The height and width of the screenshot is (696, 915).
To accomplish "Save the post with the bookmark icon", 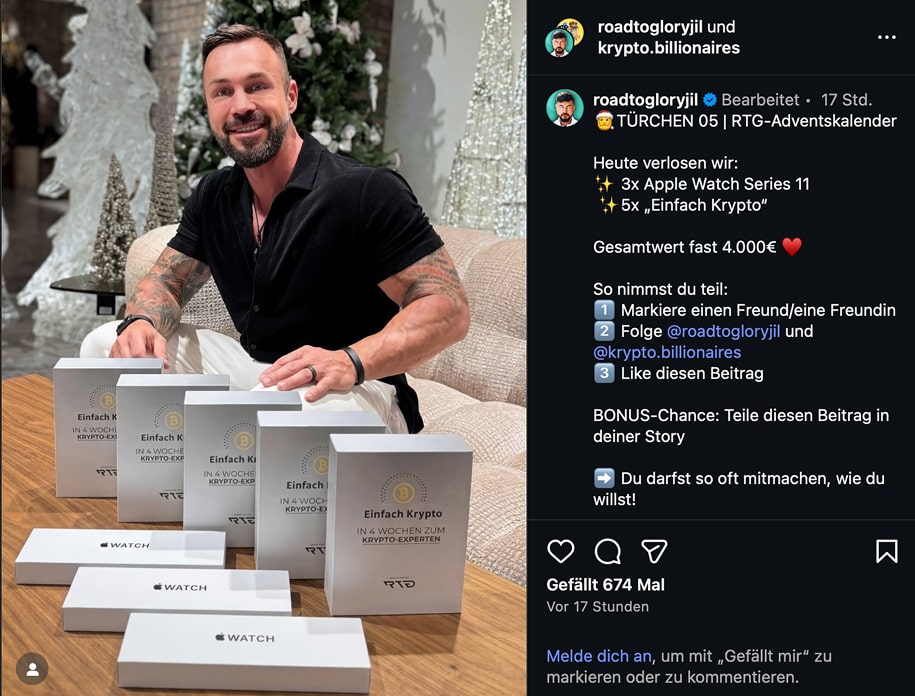I will tap(886, 551).
